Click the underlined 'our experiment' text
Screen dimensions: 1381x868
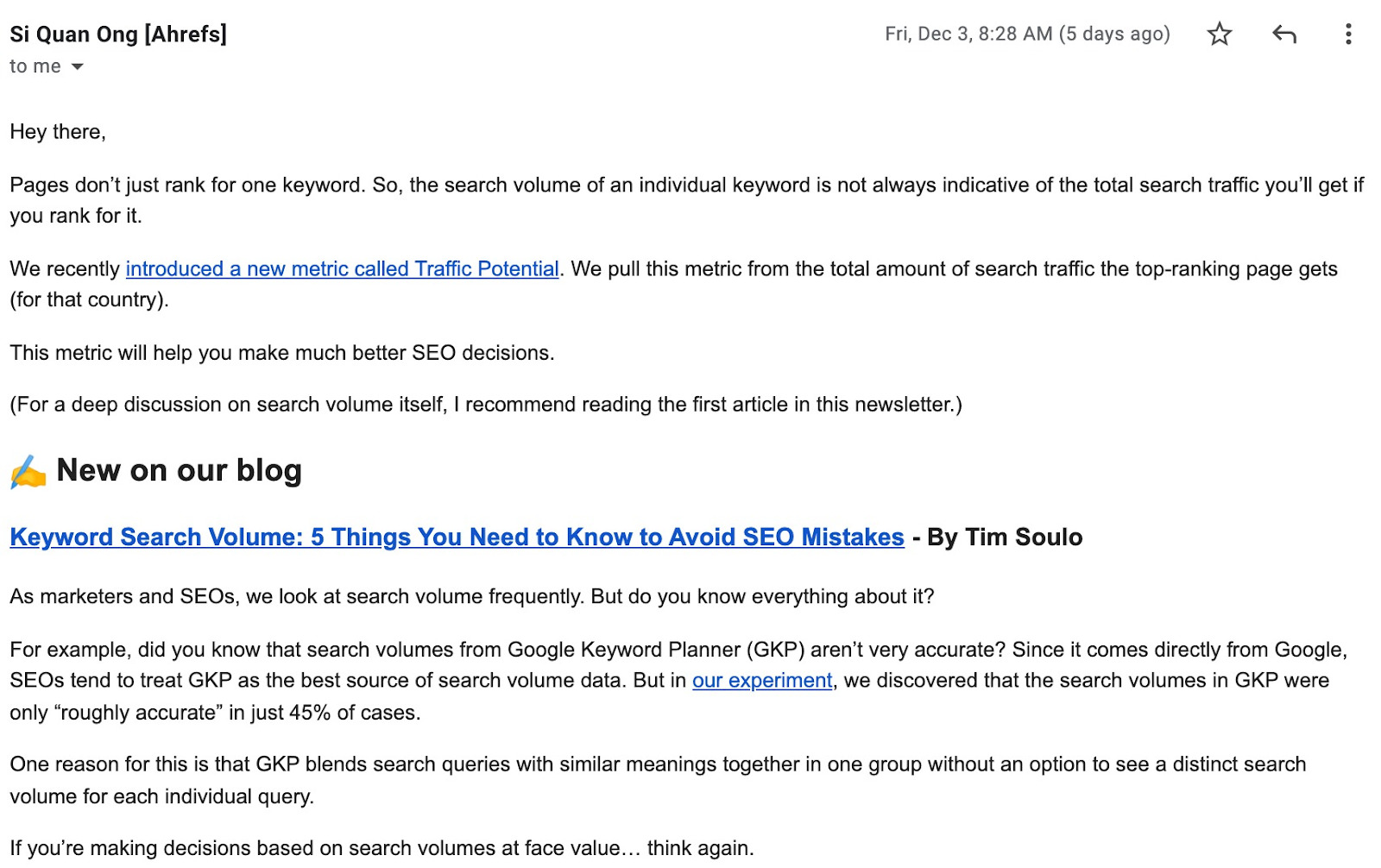point(762,680)
